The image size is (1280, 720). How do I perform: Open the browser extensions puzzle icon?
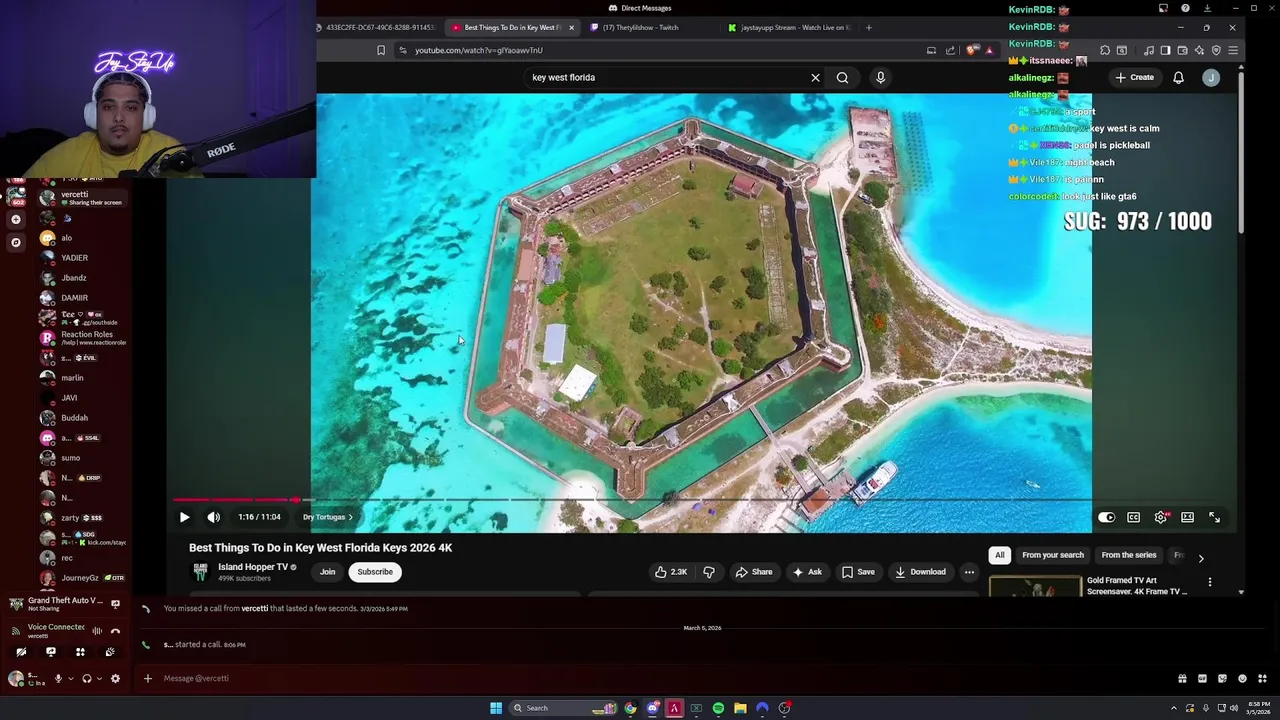click(x=1105, y=50)
